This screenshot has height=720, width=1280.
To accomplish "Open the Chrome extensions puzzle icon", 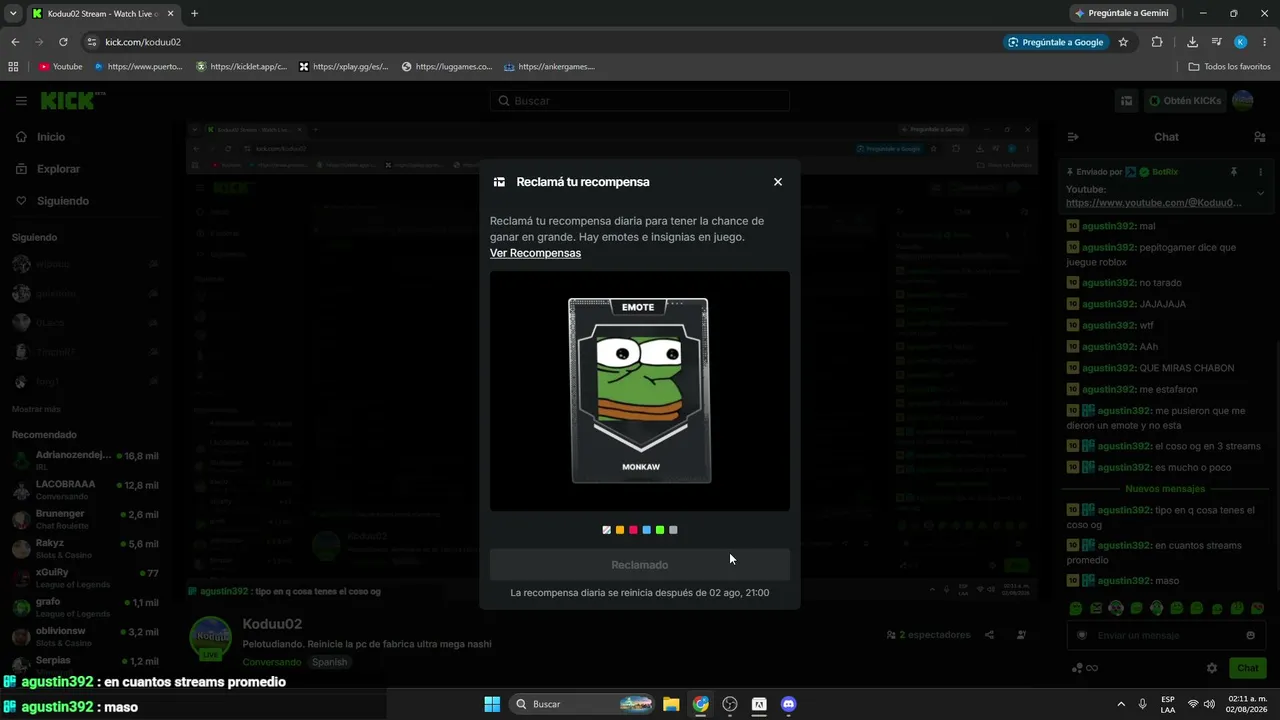I will pyautogui.click(x=1157, y=42).
